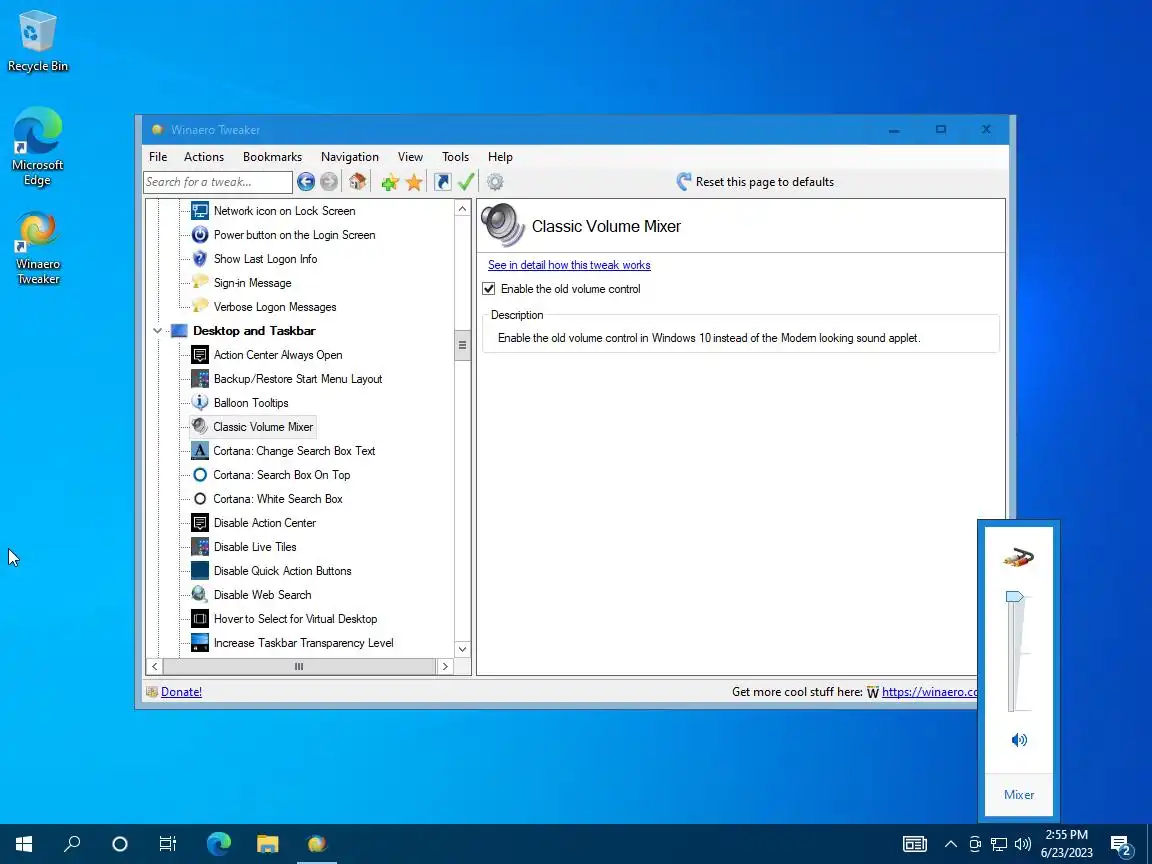Open the winaero.com website link

coord(929,691)
